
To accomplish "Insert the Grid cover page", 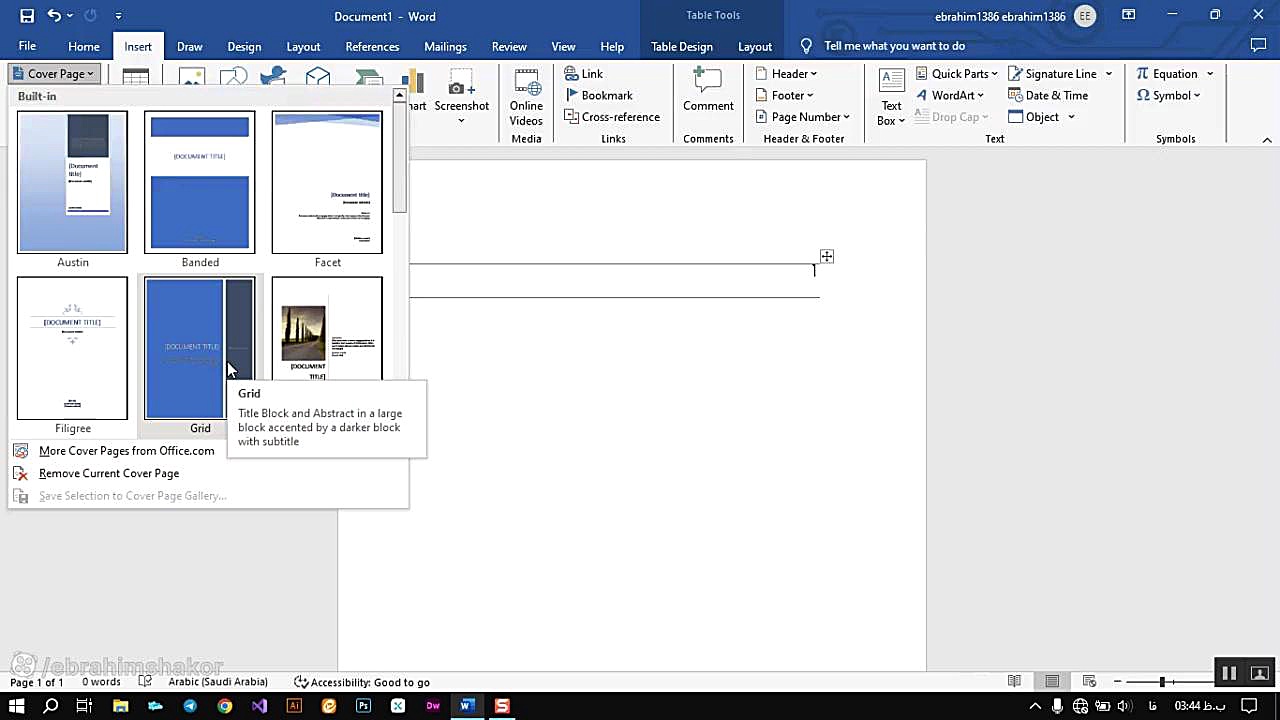I will point(200,348).
